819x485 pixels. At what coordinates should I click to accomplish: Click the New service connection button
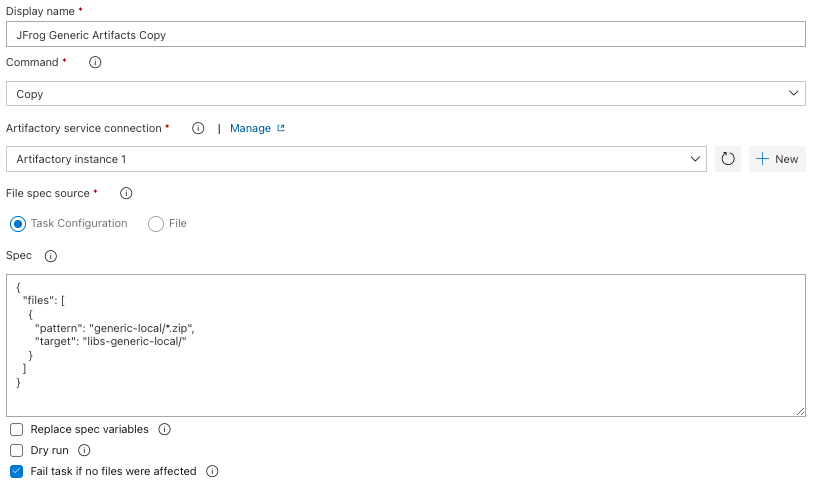click(x=777, y=159)
